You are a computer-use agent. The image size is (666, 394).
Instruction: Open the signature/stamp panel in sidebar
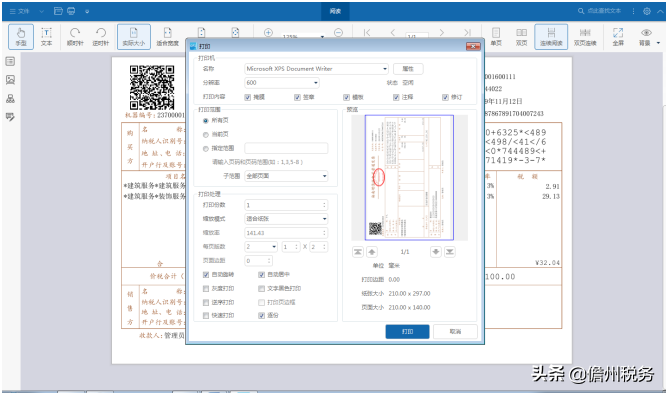point(10,98)
